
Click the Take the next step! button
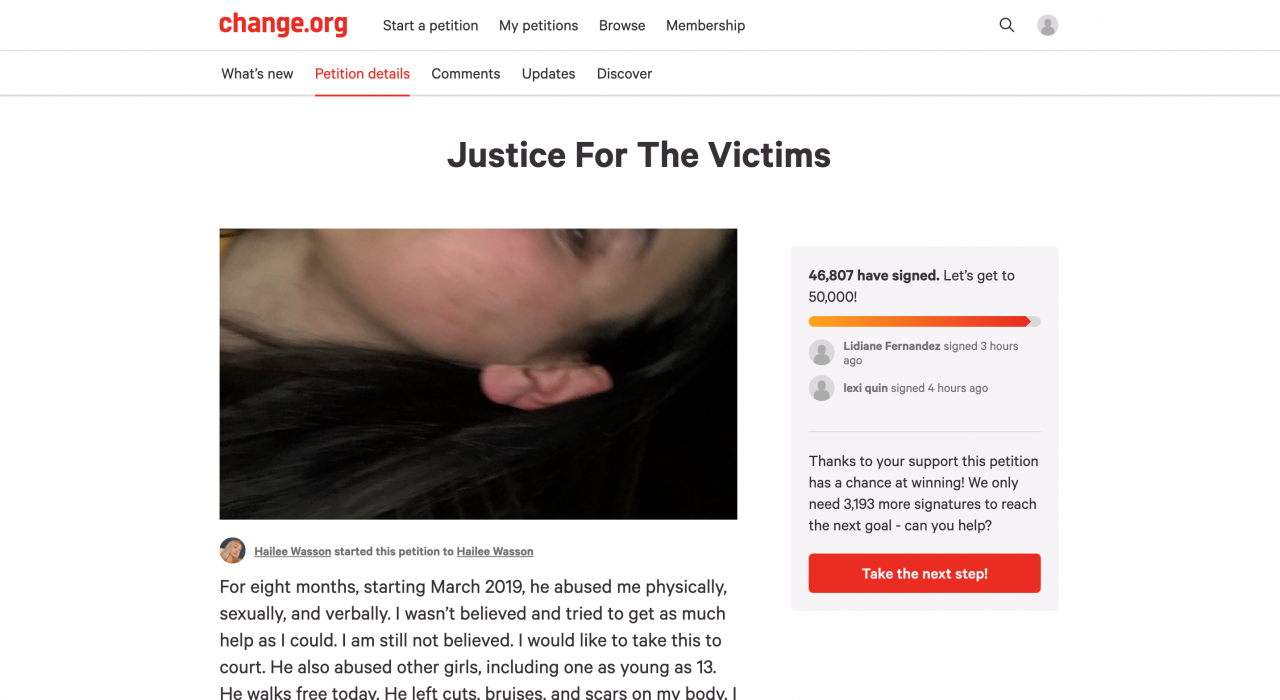pyautogui.click(x=925, y=573)
